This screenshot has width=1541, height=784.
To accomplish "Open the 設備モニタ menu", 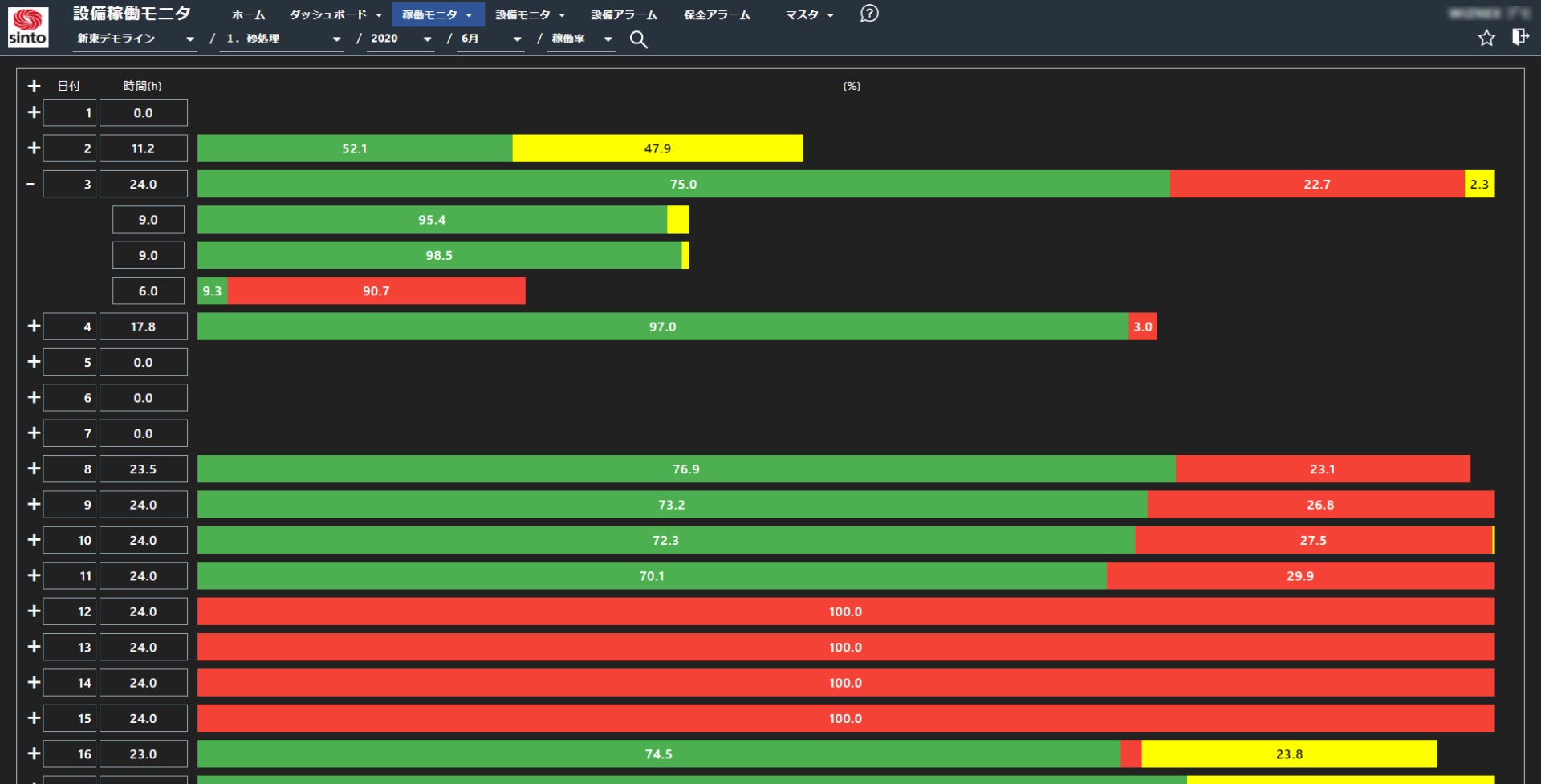I will (530, 14).
